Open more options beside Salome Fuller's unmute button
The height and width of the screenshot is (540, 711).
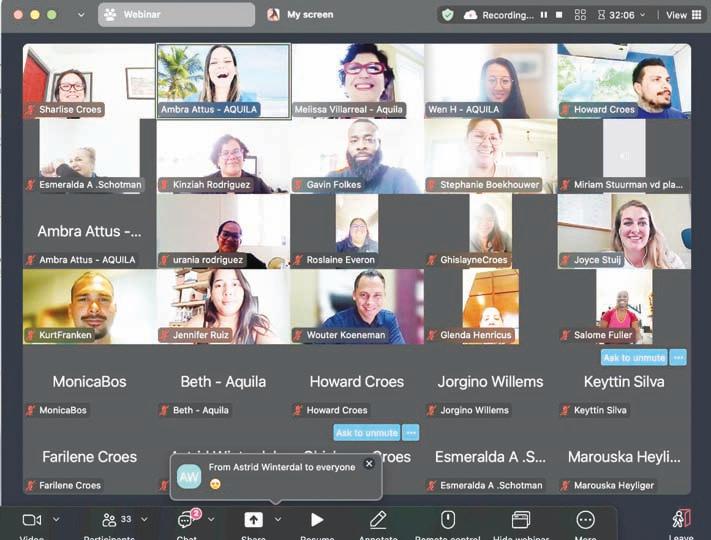[x=678, y=358]
